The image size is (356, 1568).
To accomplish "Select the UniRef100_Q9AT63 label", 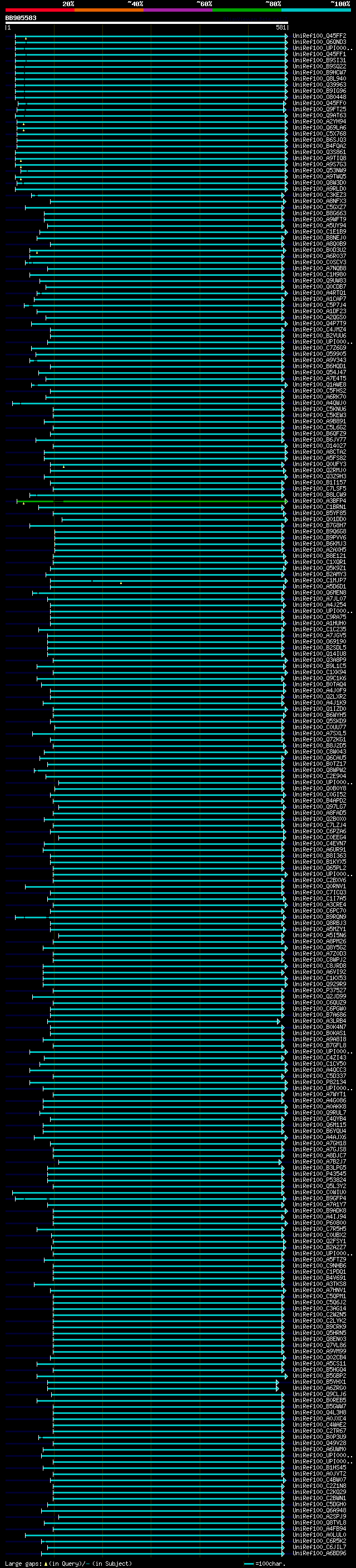I will (x=319, y=115).
